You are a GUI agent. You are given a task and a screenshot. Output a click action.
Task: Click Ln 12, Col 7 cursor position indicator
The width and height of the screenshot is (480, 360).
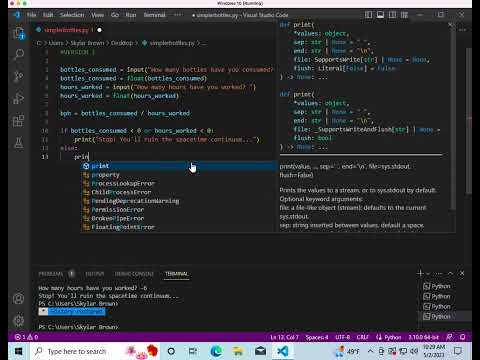coord(284,337)
